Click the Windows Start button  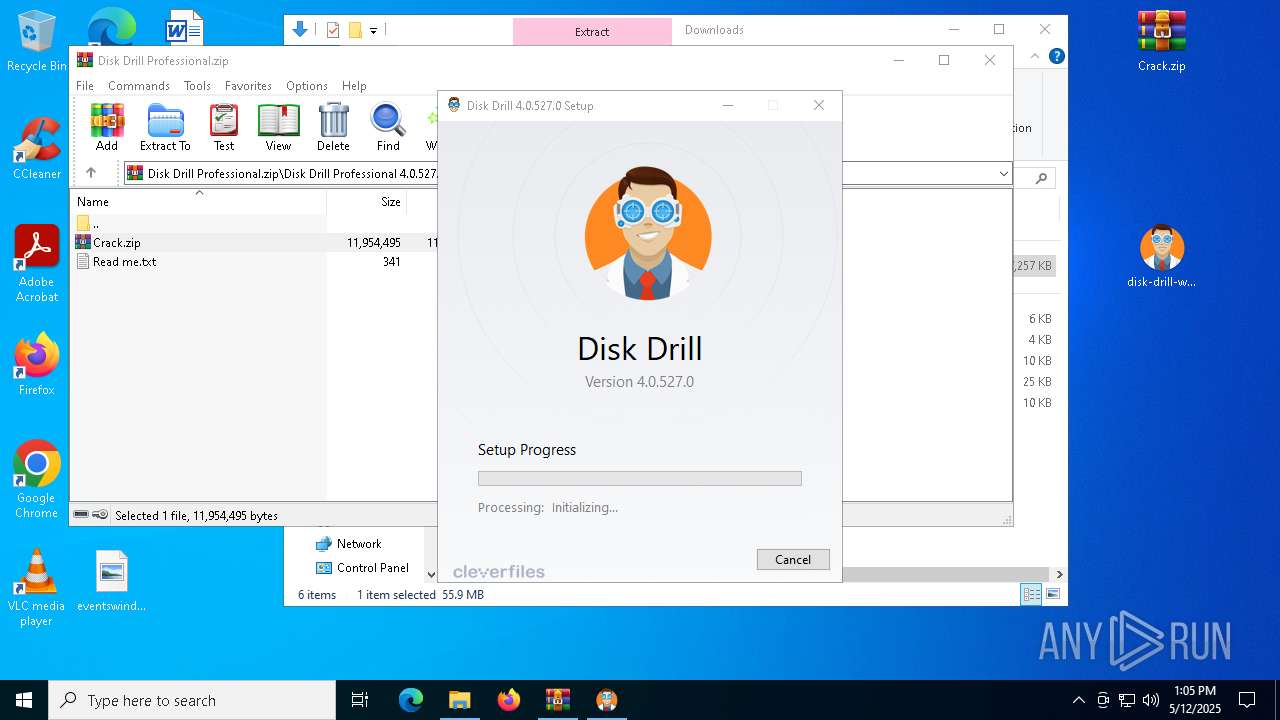click(x=24, y=700)
